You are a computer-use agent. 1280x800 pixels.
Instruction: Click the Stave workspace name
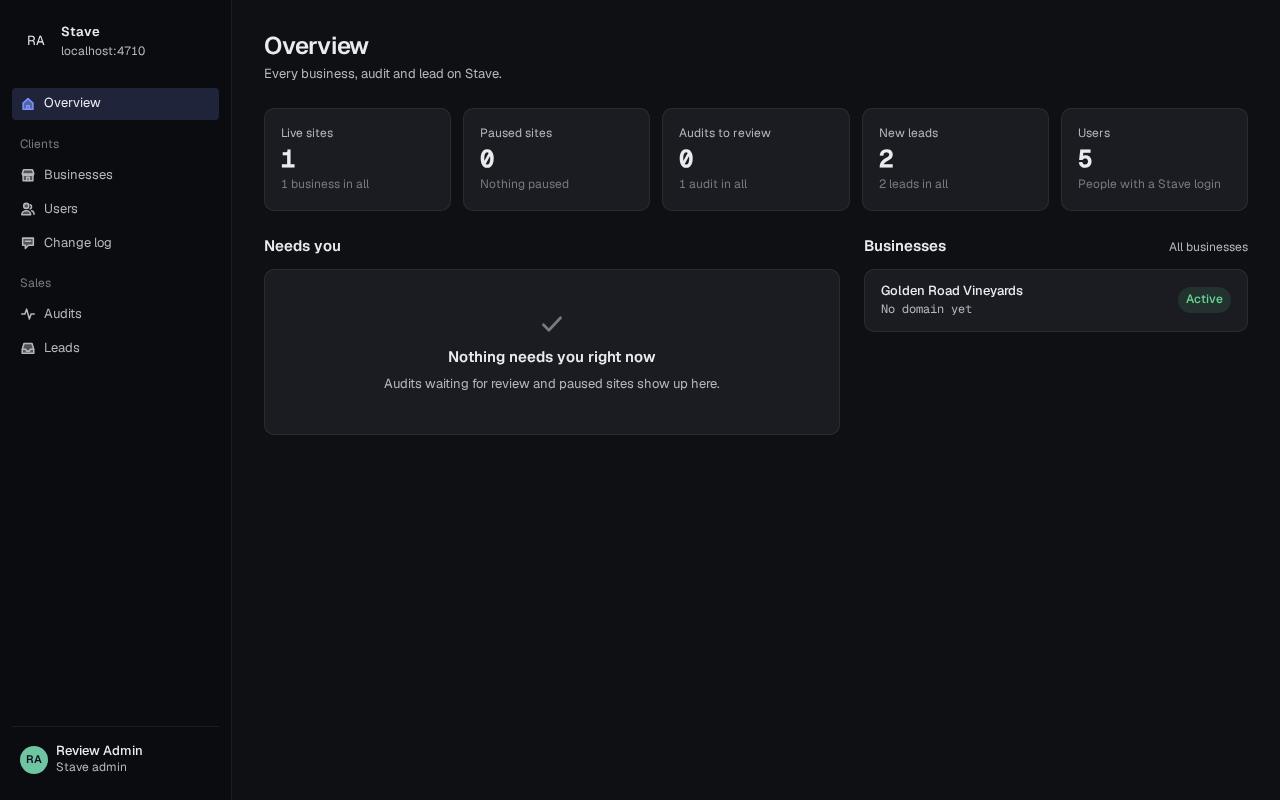tap(80, 32)
